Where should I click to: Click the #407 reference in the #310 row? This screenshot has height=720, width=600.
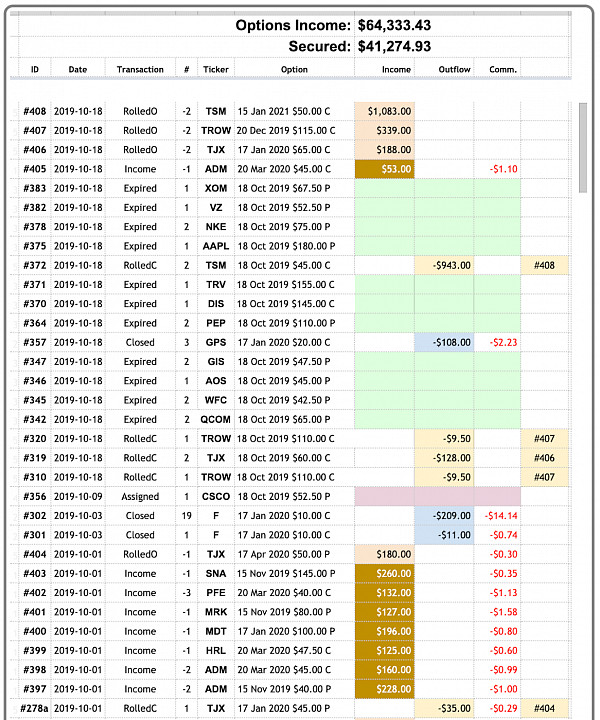click(x=544, y=478)
